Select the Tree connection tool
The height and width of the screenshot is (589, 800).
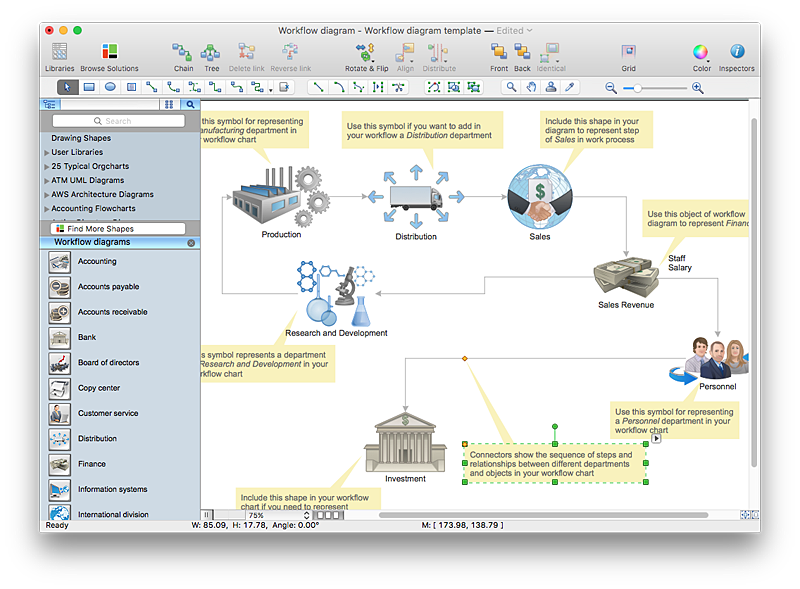[x=211, y=53]
